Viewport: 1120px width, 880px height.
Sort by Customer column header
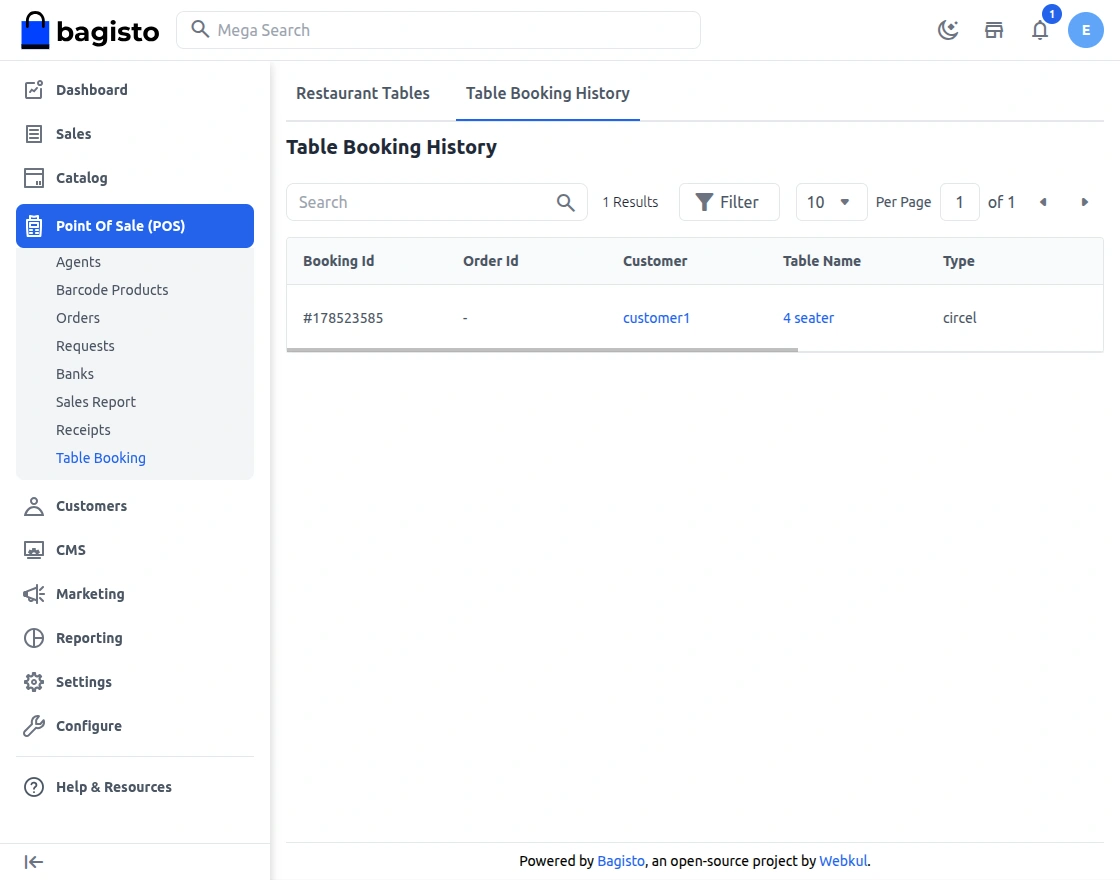pos(655,261)
